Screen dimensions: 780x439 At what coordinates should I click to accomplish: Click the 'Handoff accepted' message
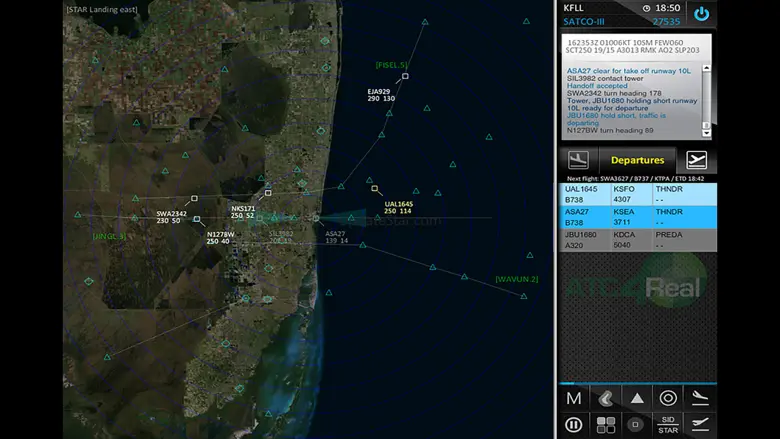point(597,86)
